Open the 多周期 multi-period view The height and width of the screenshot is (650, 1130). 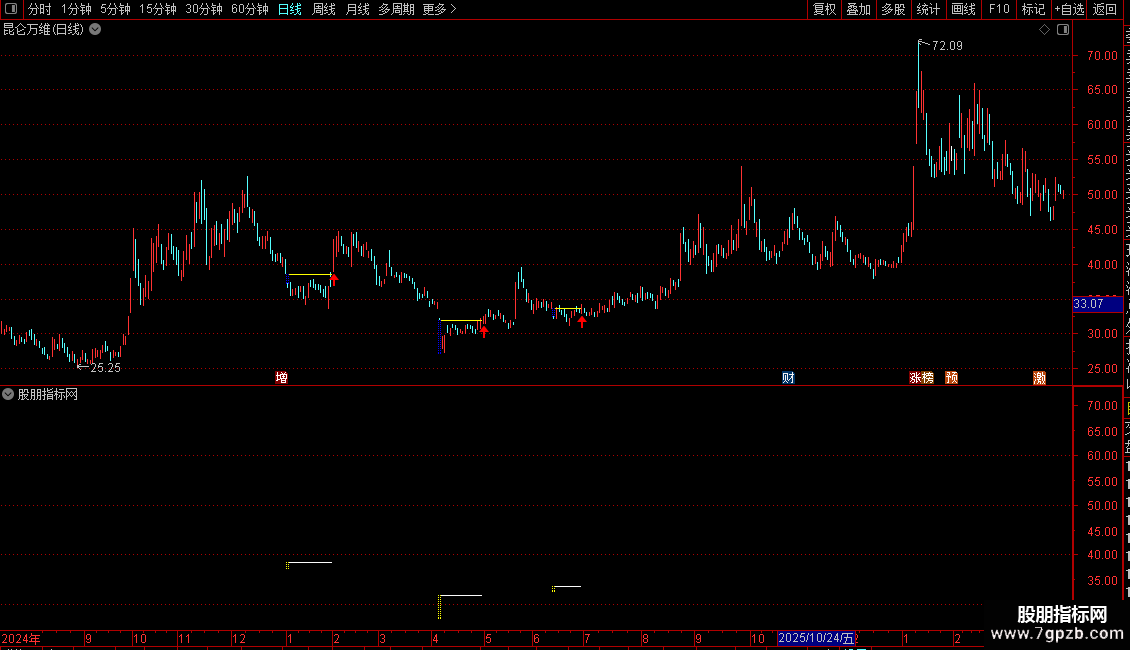pos(396,9)
